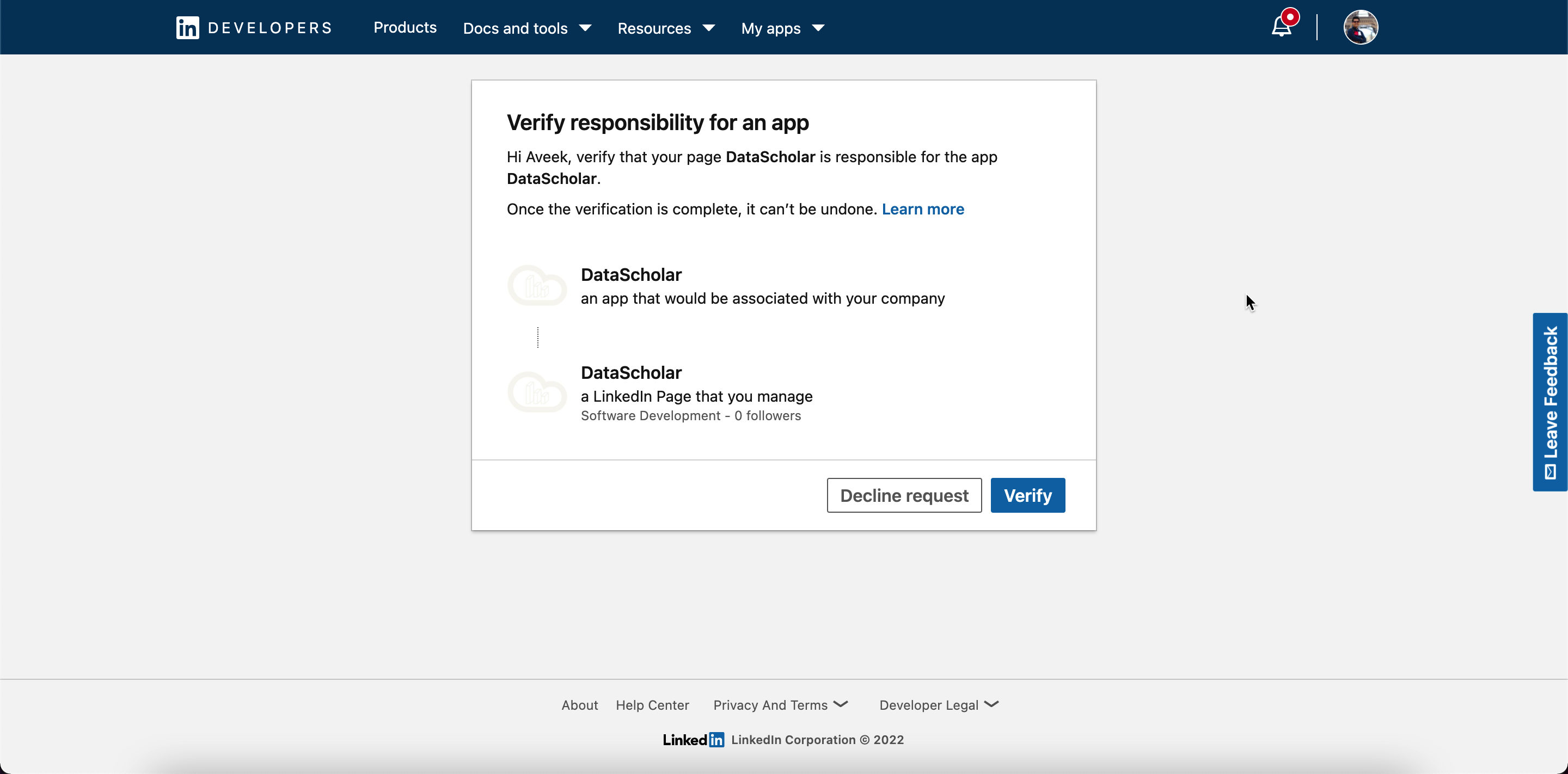The image size is (1568, 774).
Task: Open the Leave Feedback side tab
Action: [x=1549, y=402]
